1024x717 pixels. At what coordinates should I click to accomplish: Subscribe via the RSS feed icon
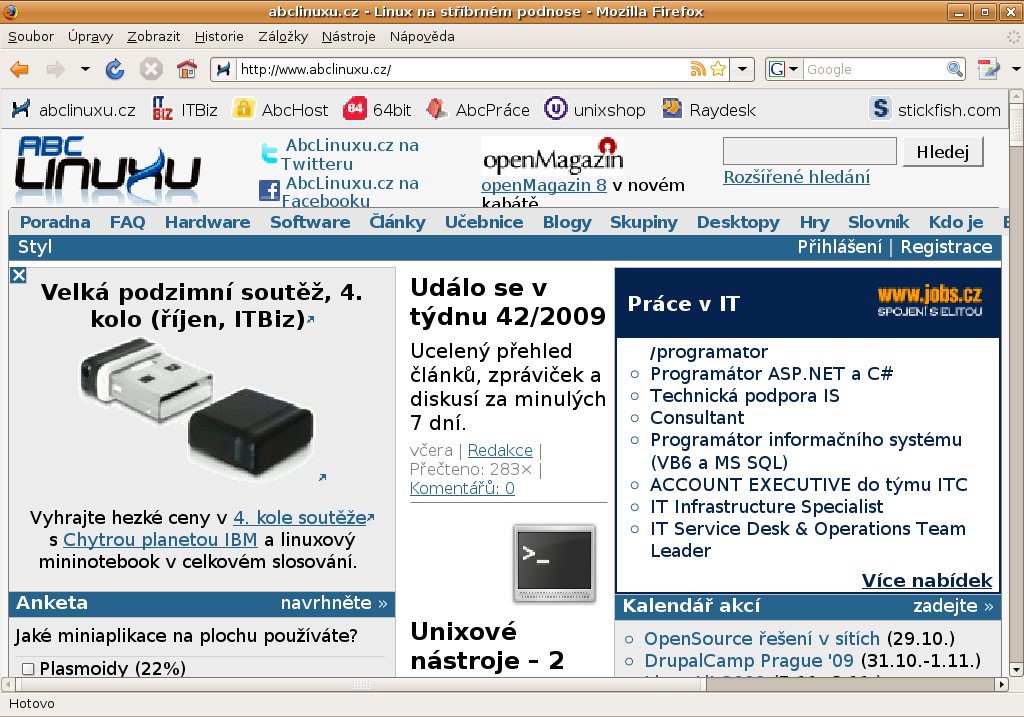697,69
